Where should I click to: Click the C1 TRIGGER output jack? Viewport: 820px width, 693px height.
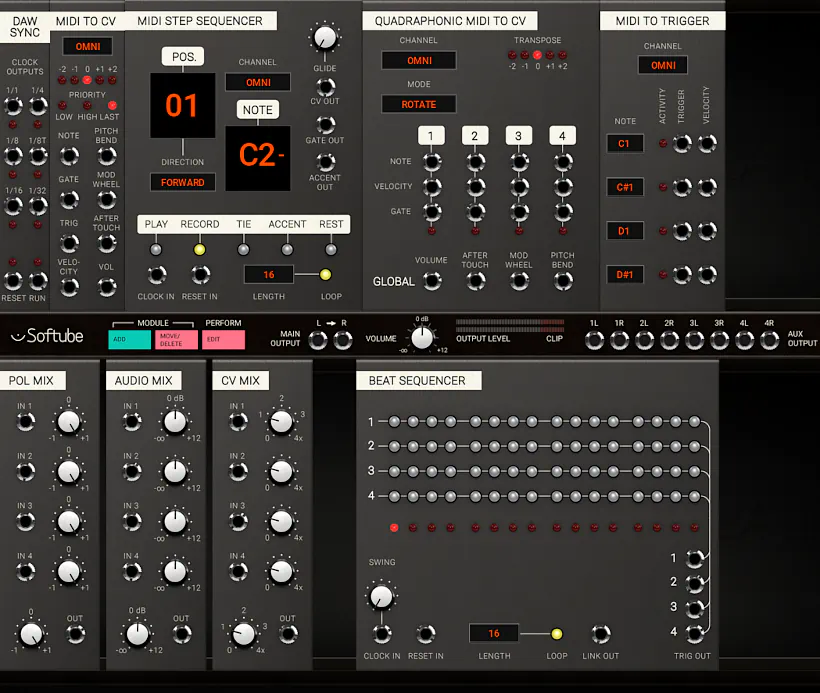682,143
